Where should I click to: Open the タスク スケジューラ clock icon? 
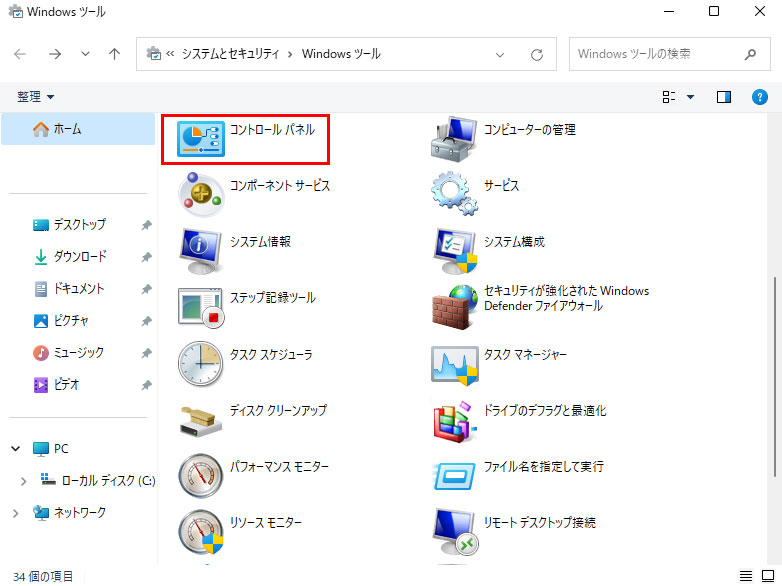click(x=200, y=364)
